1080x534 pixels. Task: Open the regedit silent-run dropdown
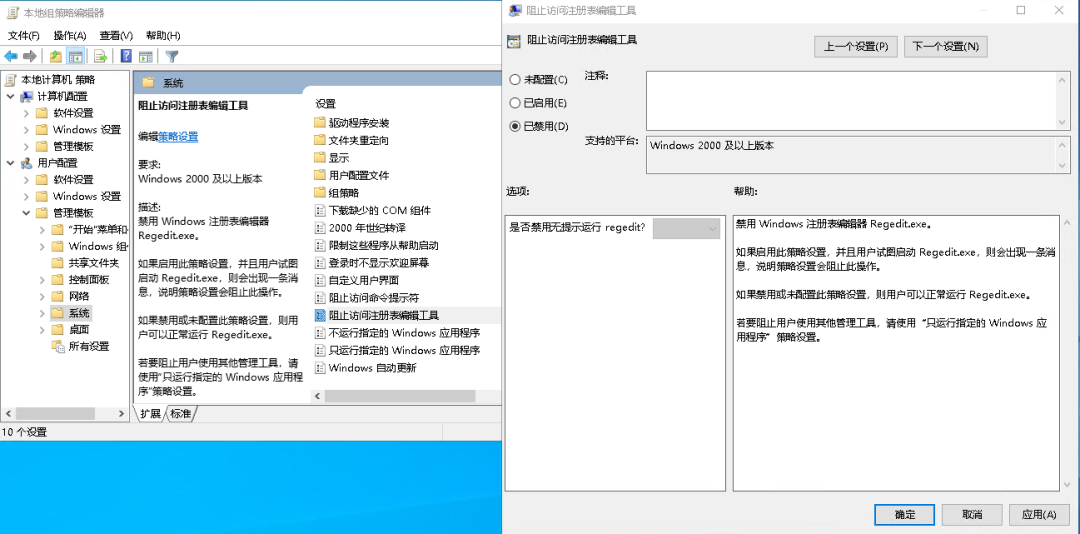coord(686,229)
